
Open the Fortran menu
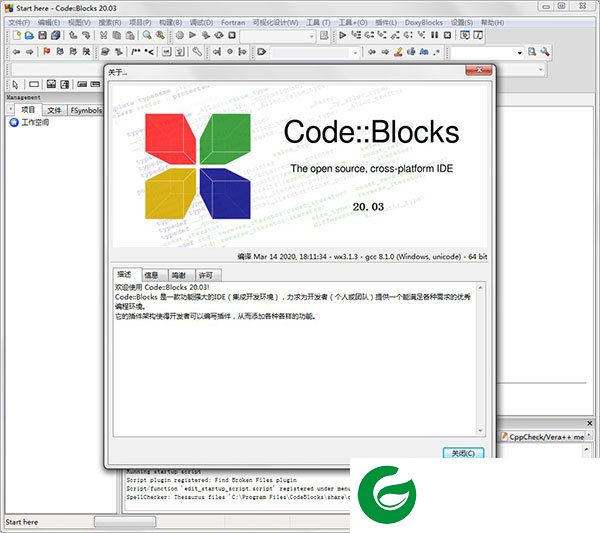(233, 23)
